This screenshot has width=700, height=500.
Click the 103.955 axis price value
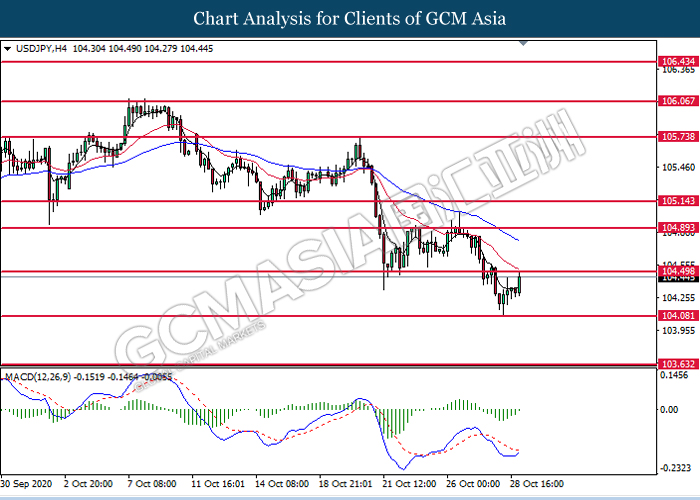(678, 330)
